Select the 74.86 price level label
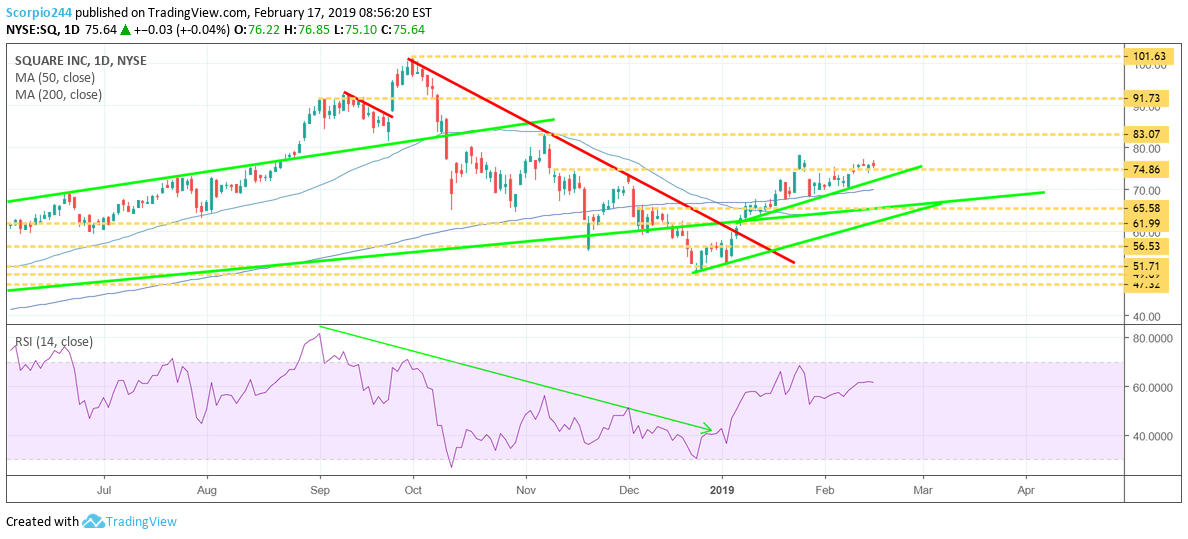1188x539 pixels. (1148, 170)
